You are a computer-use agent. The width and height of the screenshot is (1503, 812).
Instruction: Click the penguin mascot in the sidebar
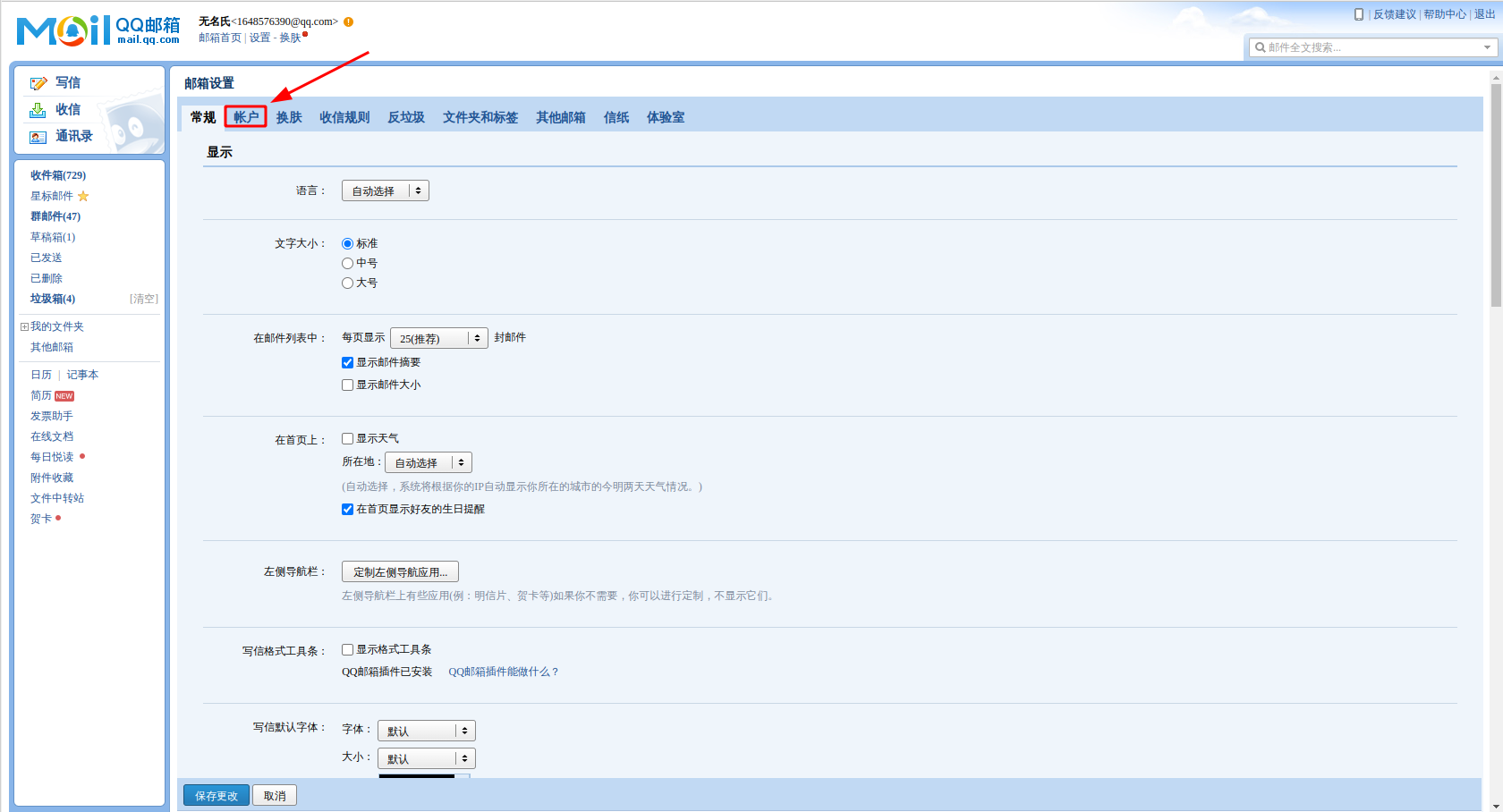tap(132, 125)
